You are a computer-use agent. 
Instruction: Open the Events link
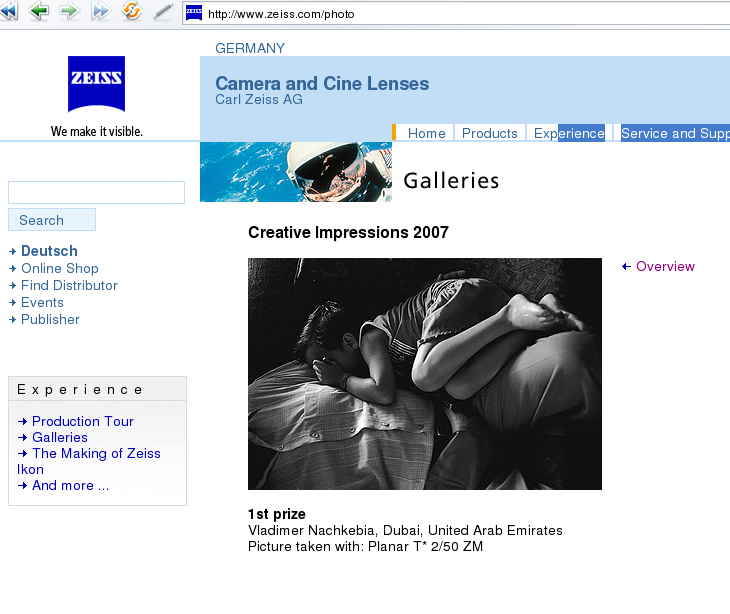coord(42,302)
